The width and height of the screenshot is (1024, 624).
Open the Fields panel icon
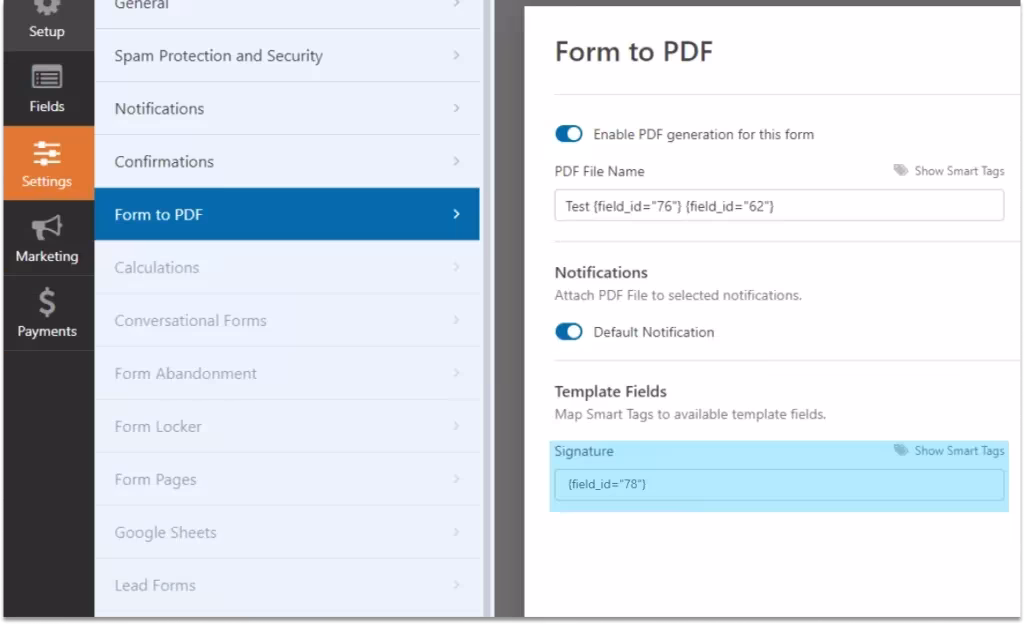tap(47, 78)
